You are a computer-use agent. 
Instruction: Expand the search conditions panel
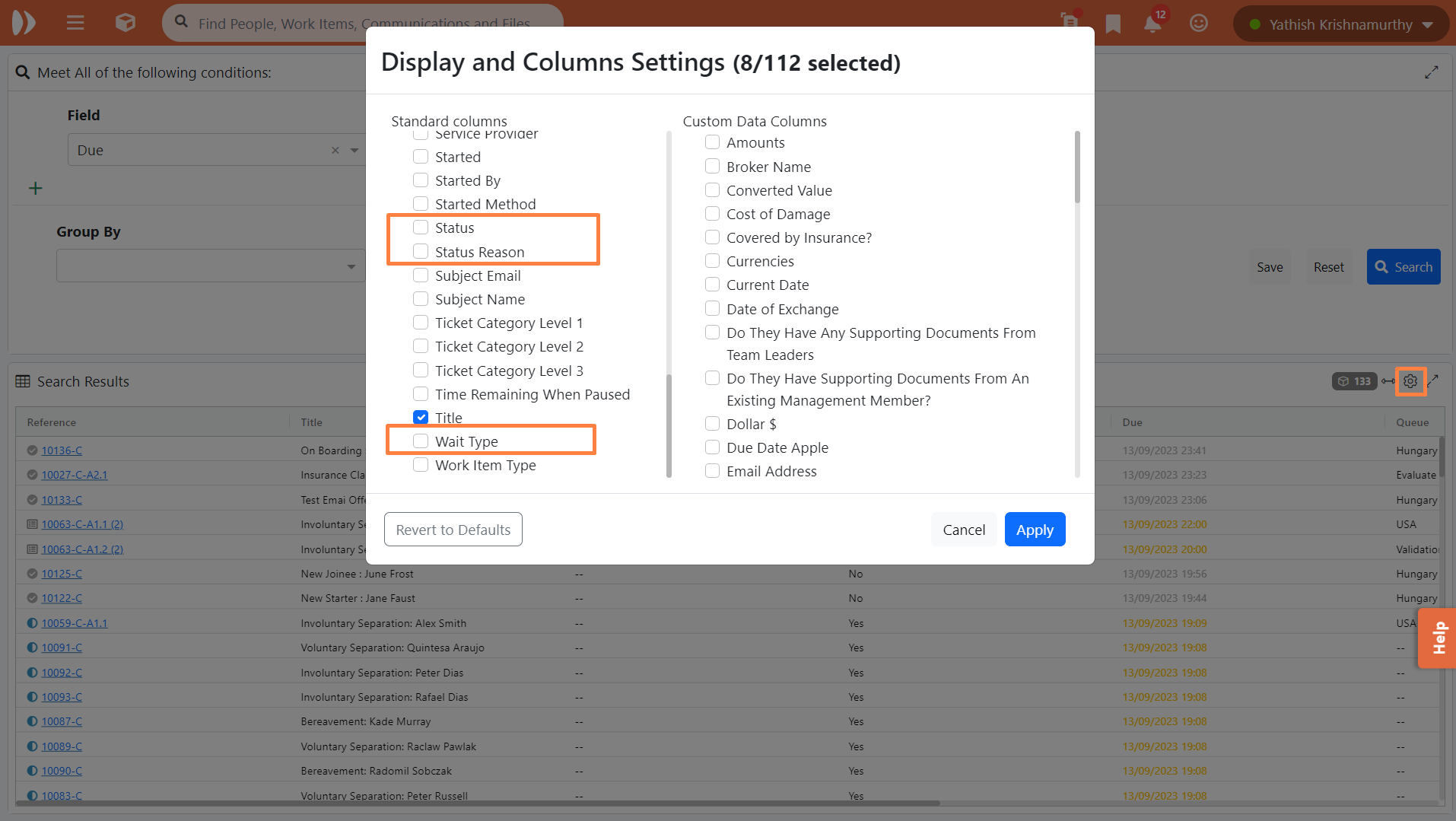point(1431,72)
